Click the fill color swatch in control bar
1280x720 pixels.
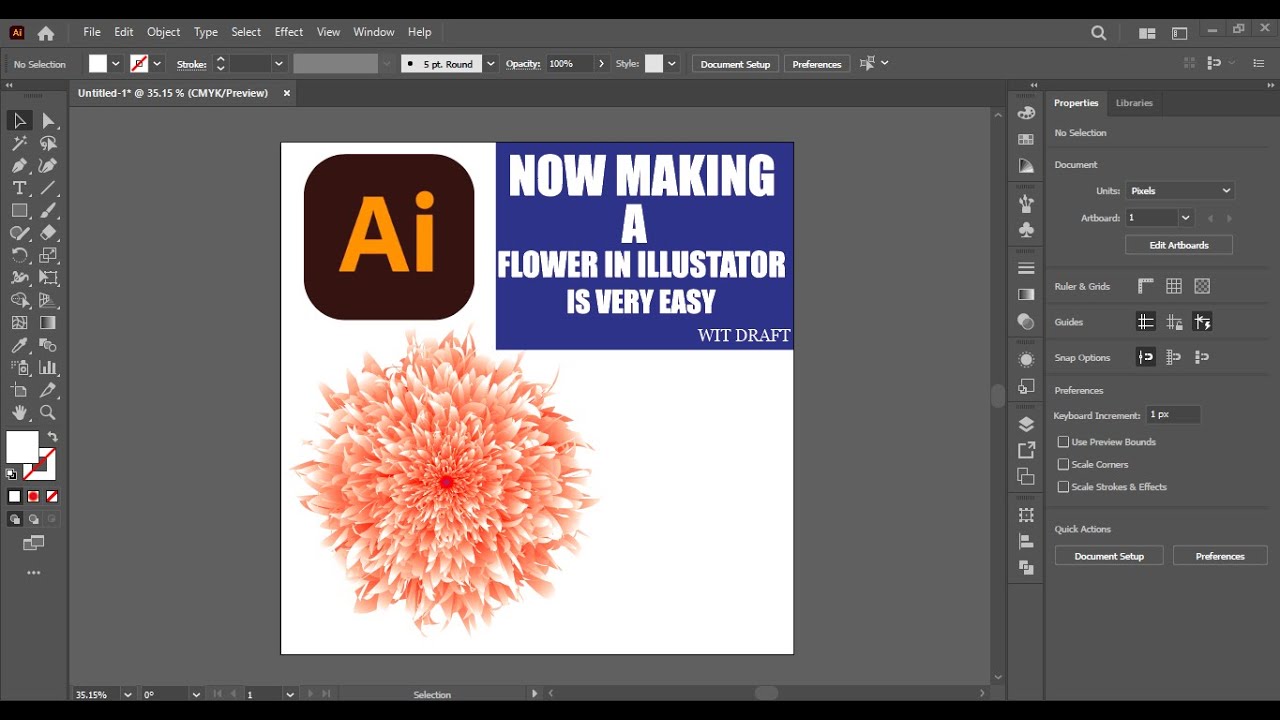[x=97, y=64]
